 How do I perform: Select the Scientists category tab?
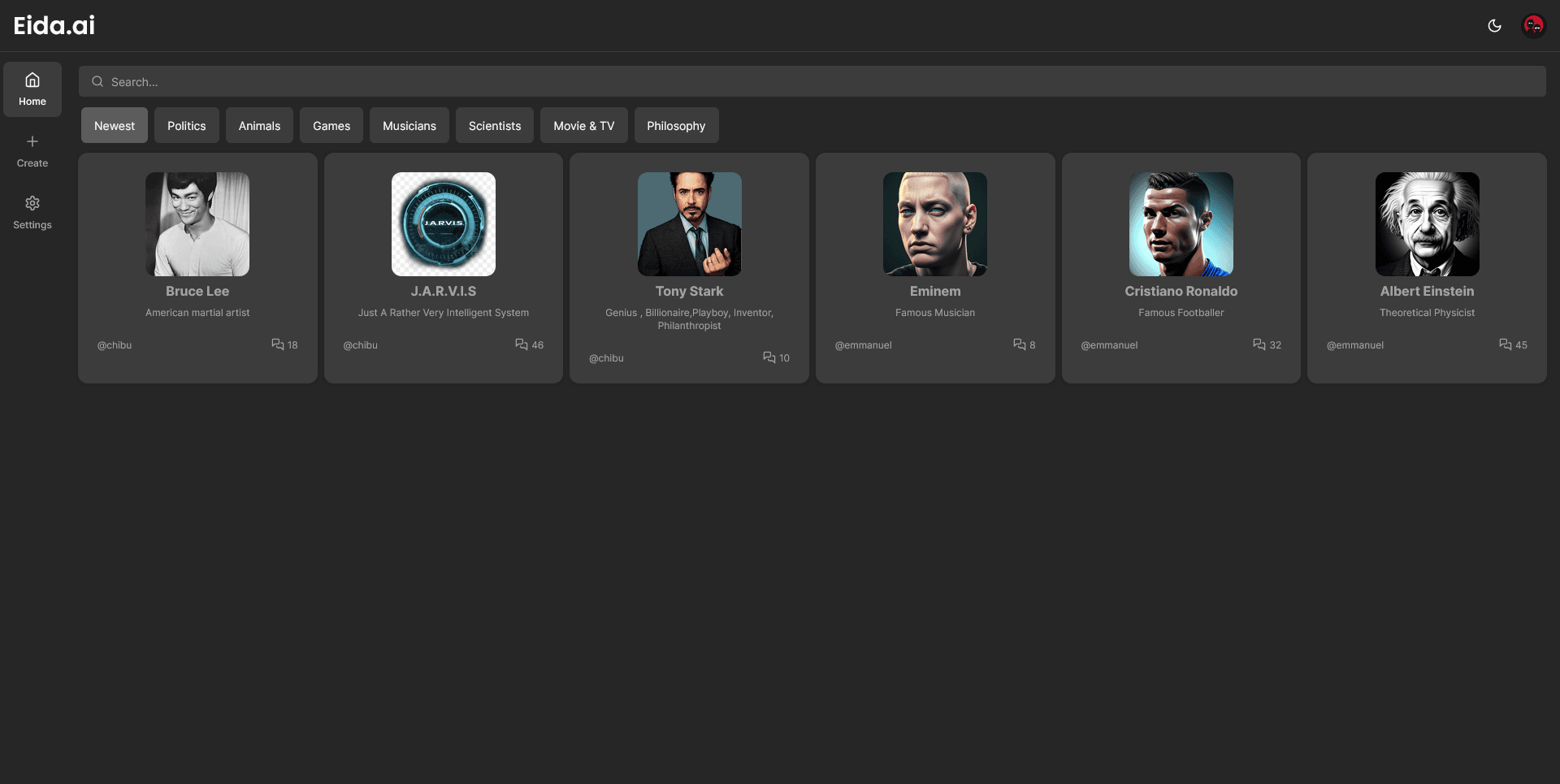[x=495, y=125]
